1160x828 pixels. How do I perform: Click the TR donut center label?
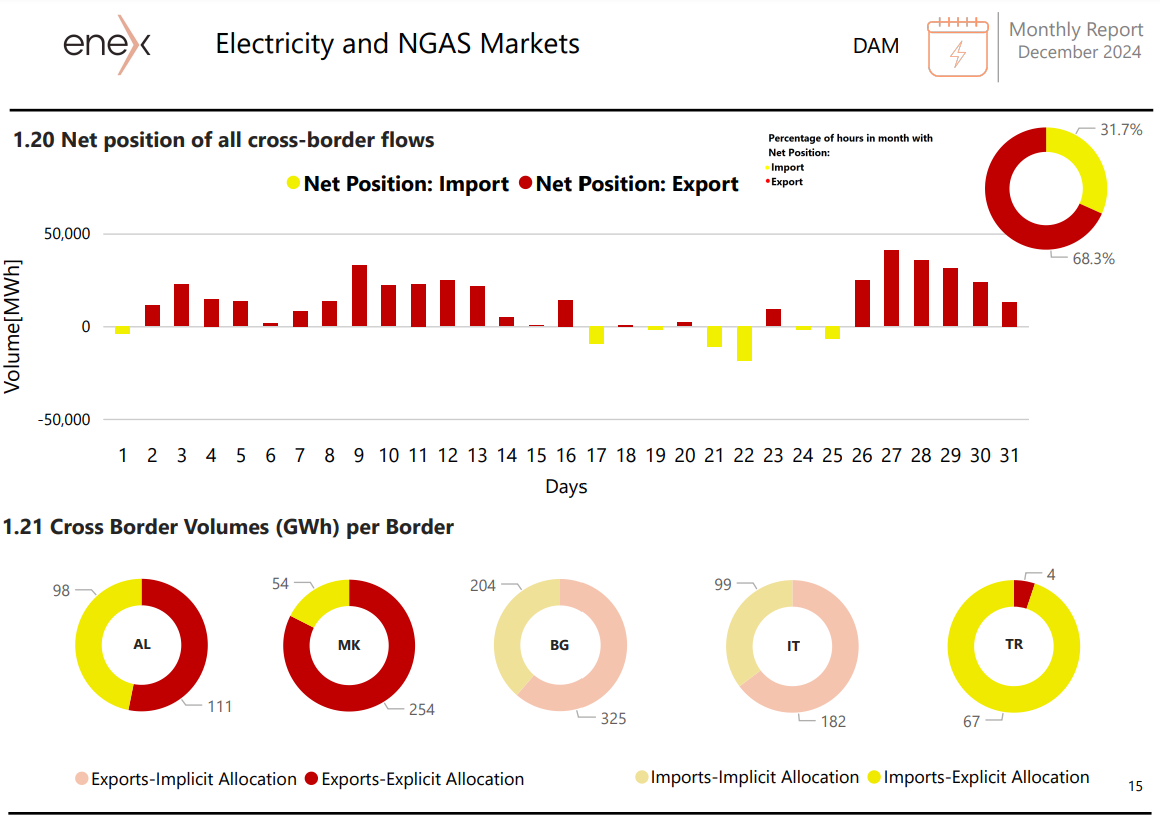1014,644
